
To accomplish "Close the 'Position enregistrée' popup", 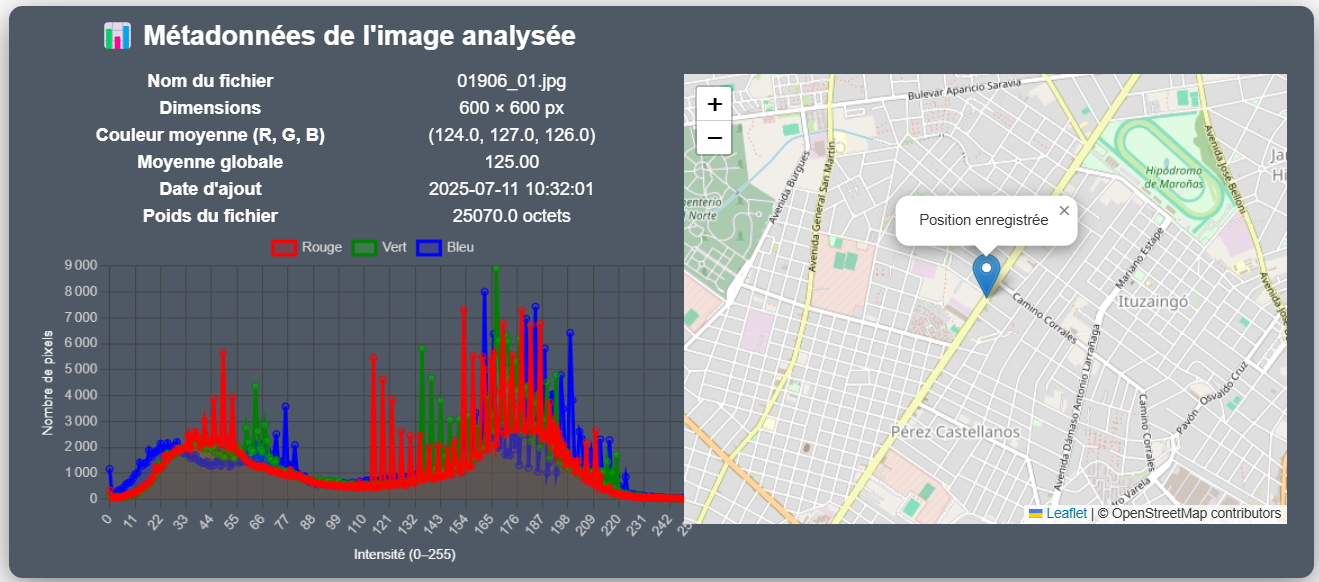I will (x=1064, y=210).
